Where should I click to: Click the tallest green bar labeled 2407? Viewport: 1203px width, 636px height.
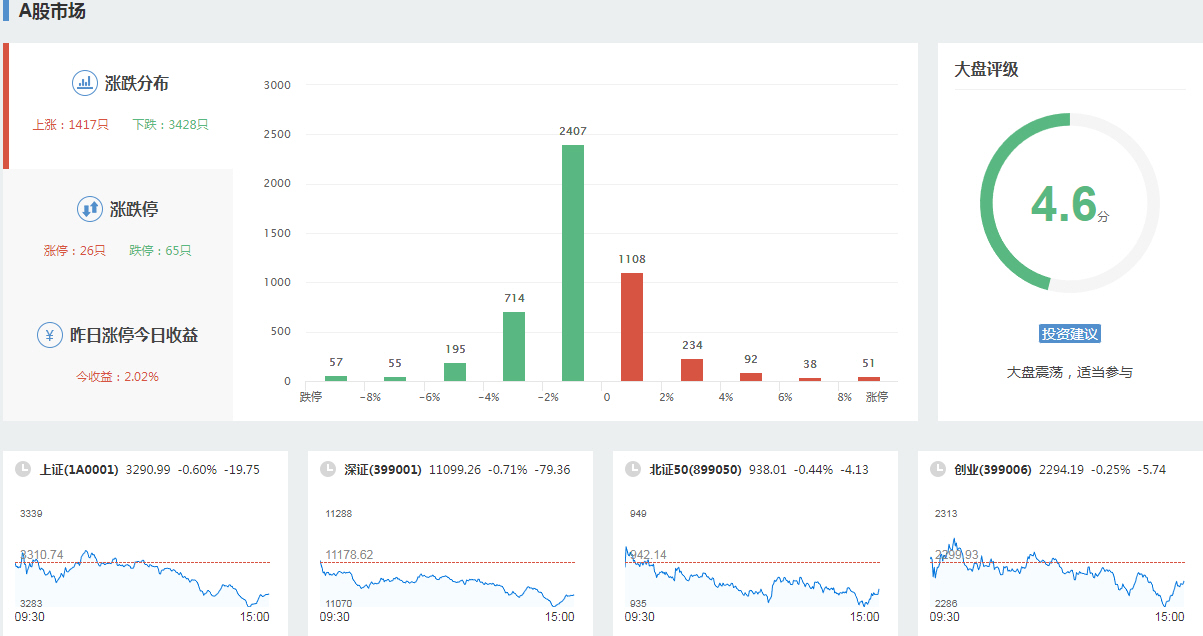(573, 263)
